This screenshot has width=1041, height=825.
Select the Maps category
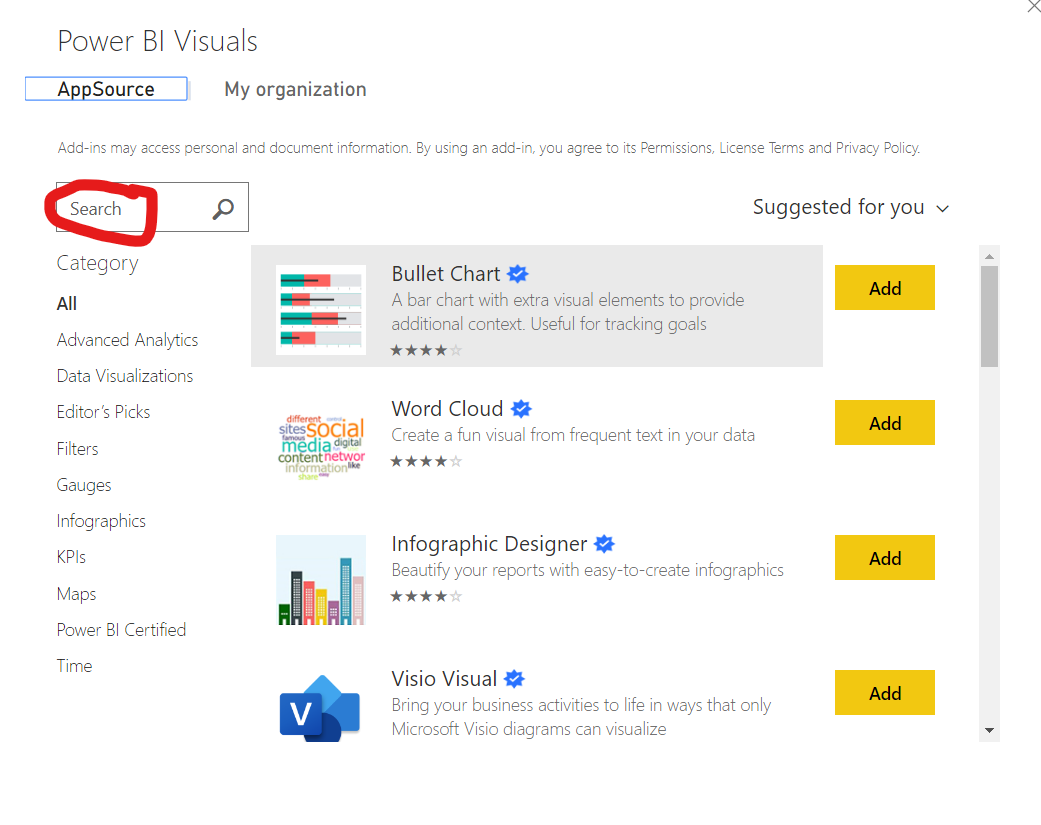[76, 593]
